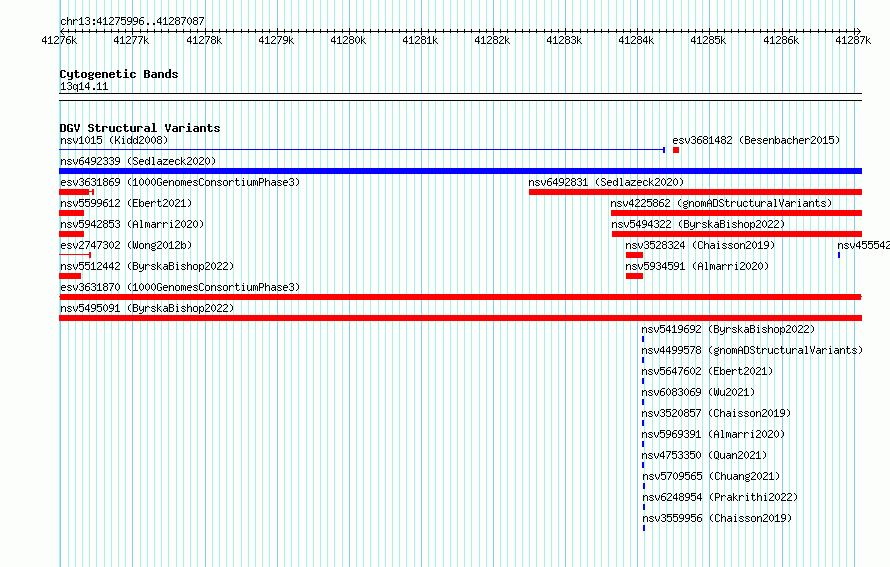Click the 41277k ruler tick label

point(131,40)
